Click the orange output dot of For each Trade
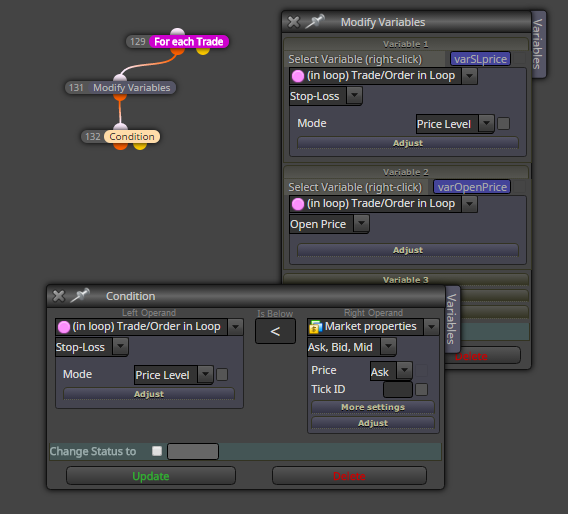Image resolution: width=568 pixels, height=514 pixels. coord(177,51)
